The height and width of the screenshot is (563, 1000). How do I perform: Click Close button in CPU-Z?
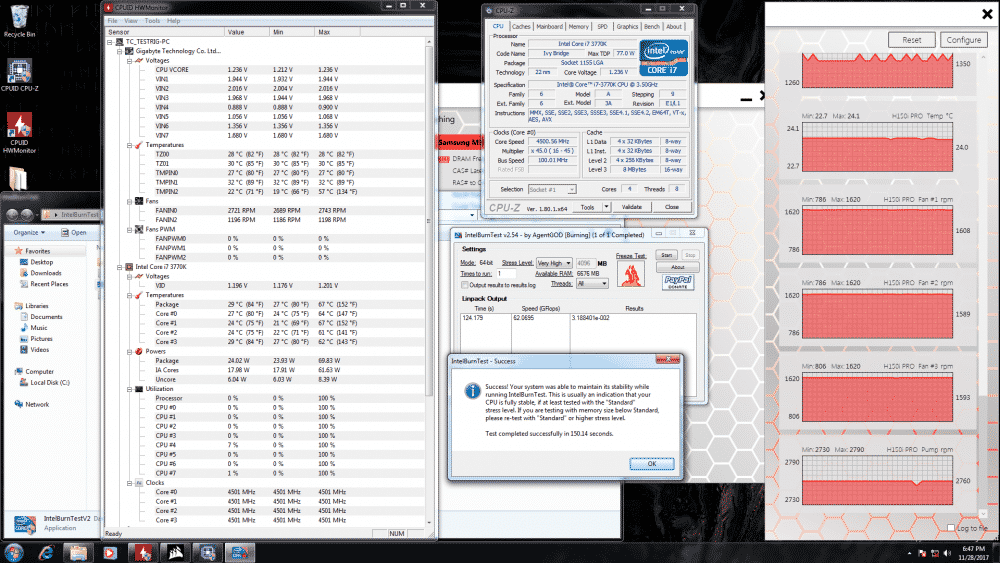(x=672, y=207)
